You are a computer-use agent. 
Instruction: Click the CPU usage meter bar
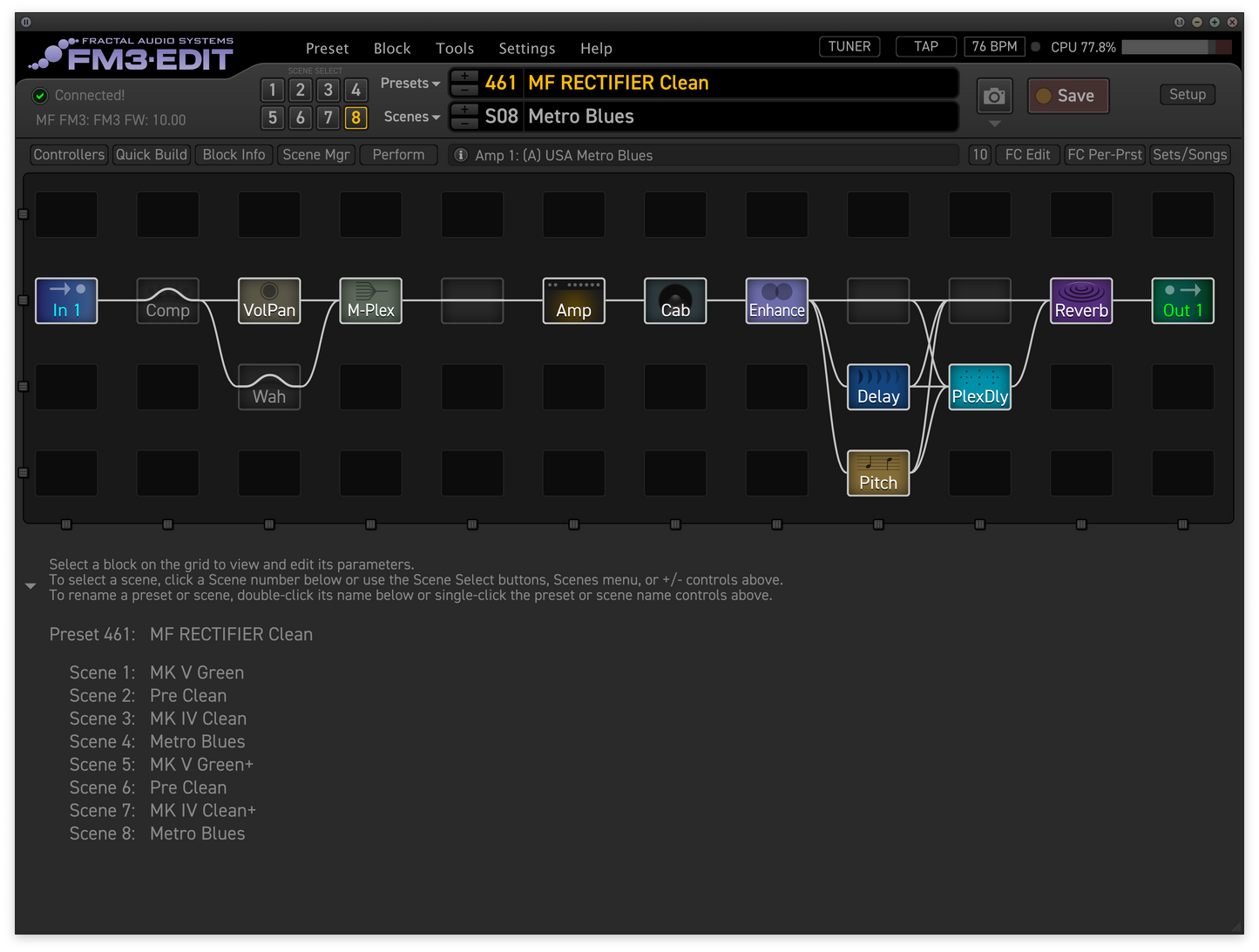pos(1176,47)
